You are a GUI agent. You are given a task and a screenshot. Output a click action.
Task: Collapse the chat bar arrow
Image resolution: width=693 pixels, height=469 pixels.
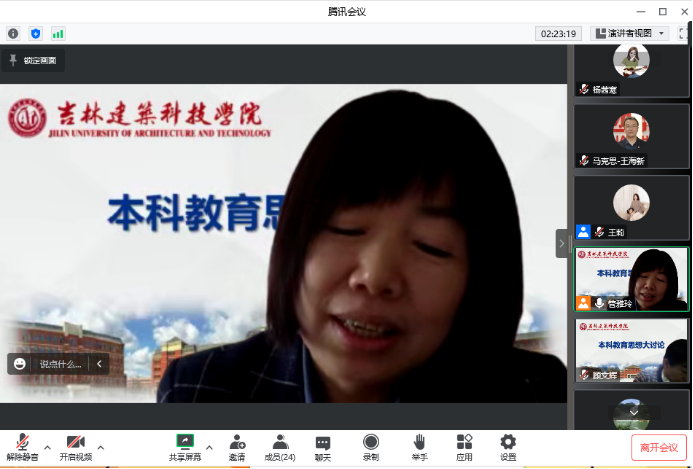coord(99,364)
